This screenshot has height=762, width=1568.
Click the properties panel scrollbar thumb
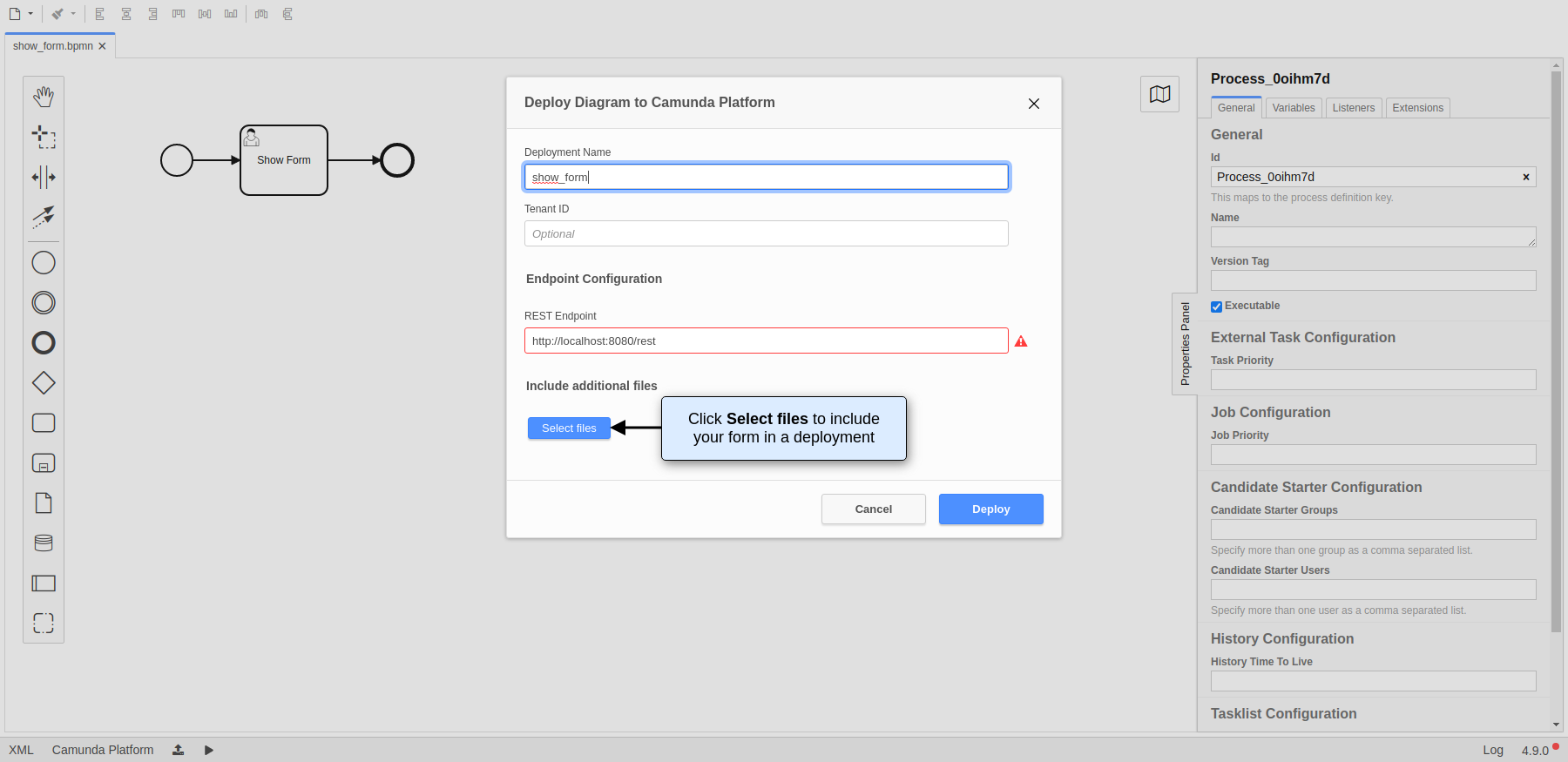tap(1557, 351)
